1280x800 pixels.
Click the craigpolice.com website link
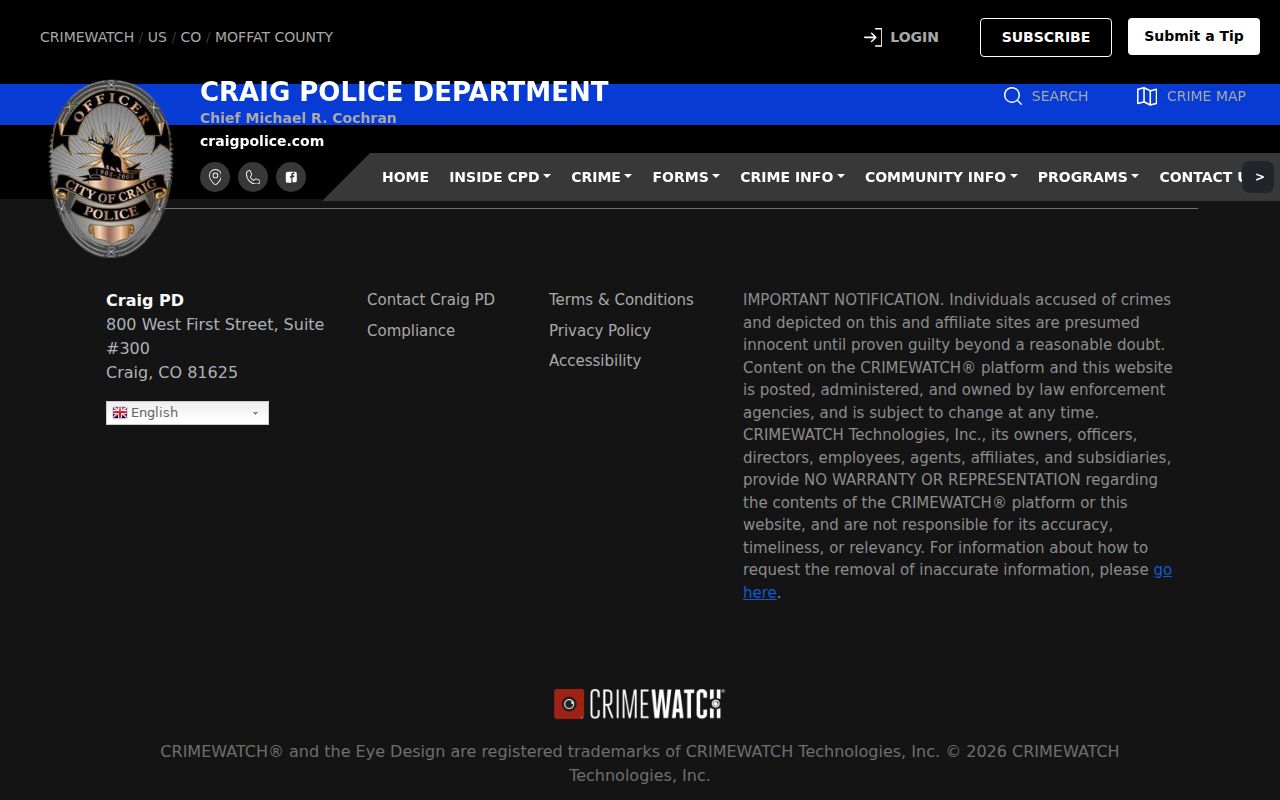tap(262, 141)
